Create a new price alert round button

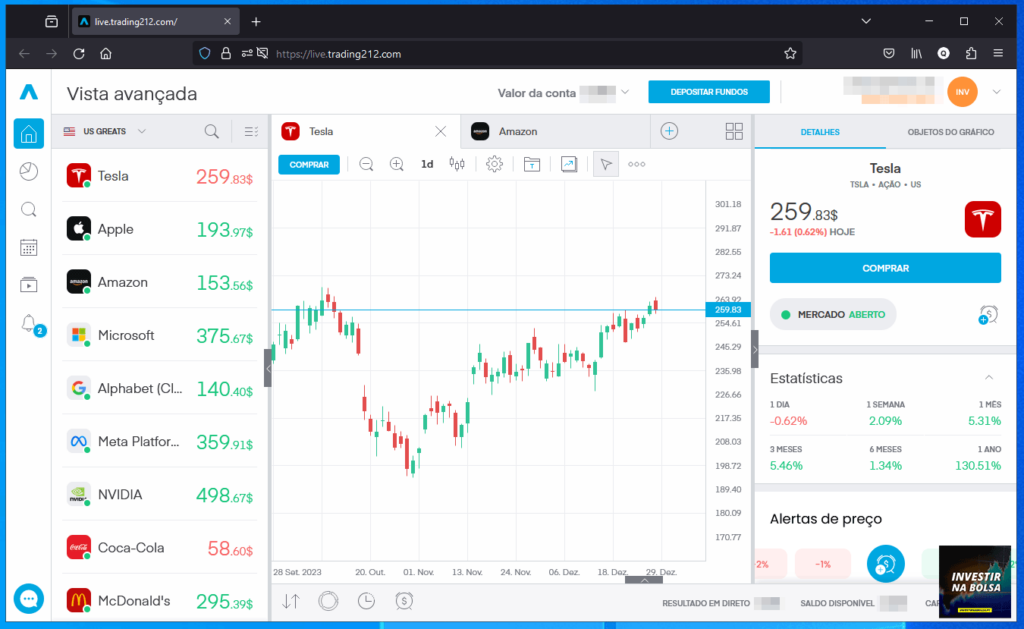pos(886,564)
